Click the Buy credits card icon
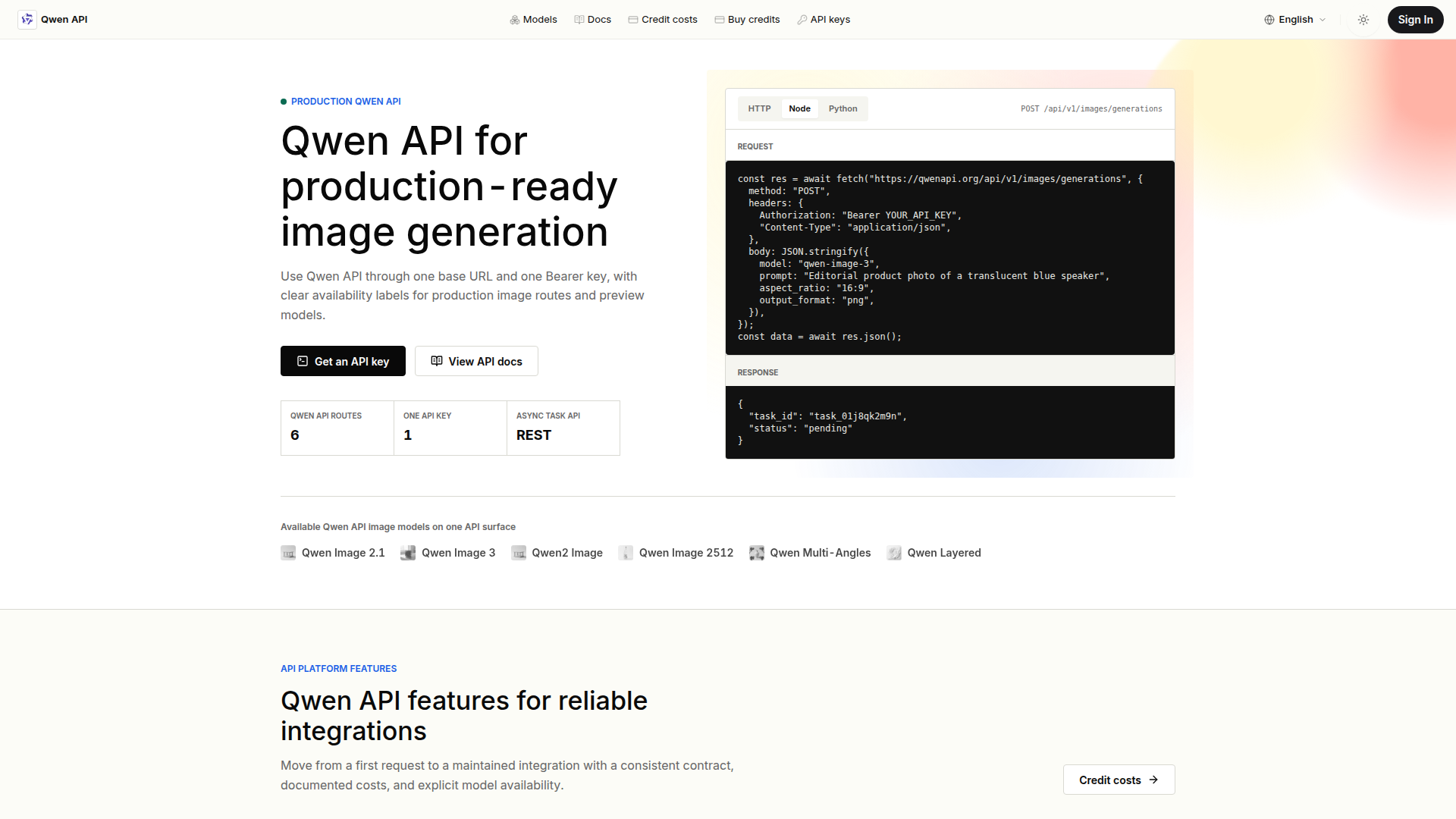Viewport: 1456px width, 819px height. click(720, 20)
